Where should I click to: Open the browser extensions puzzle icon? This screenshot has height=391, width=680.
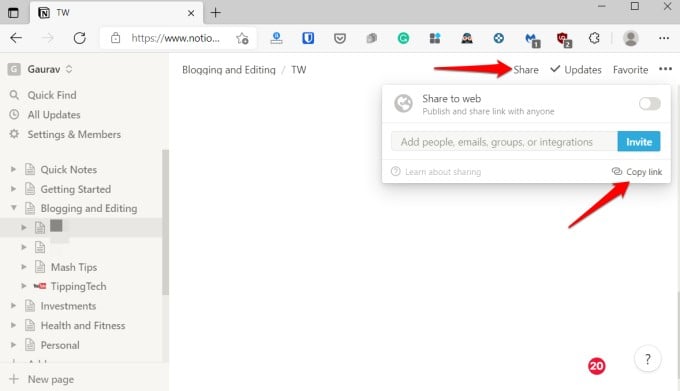coord(594,38)
